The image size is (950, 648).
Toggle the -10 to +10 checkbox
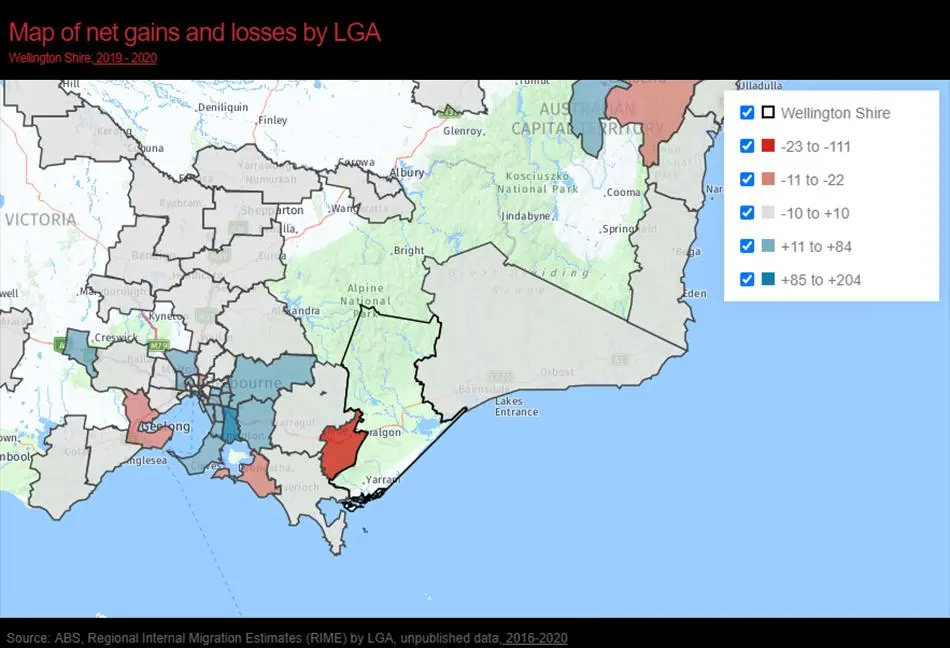point(747,213)
